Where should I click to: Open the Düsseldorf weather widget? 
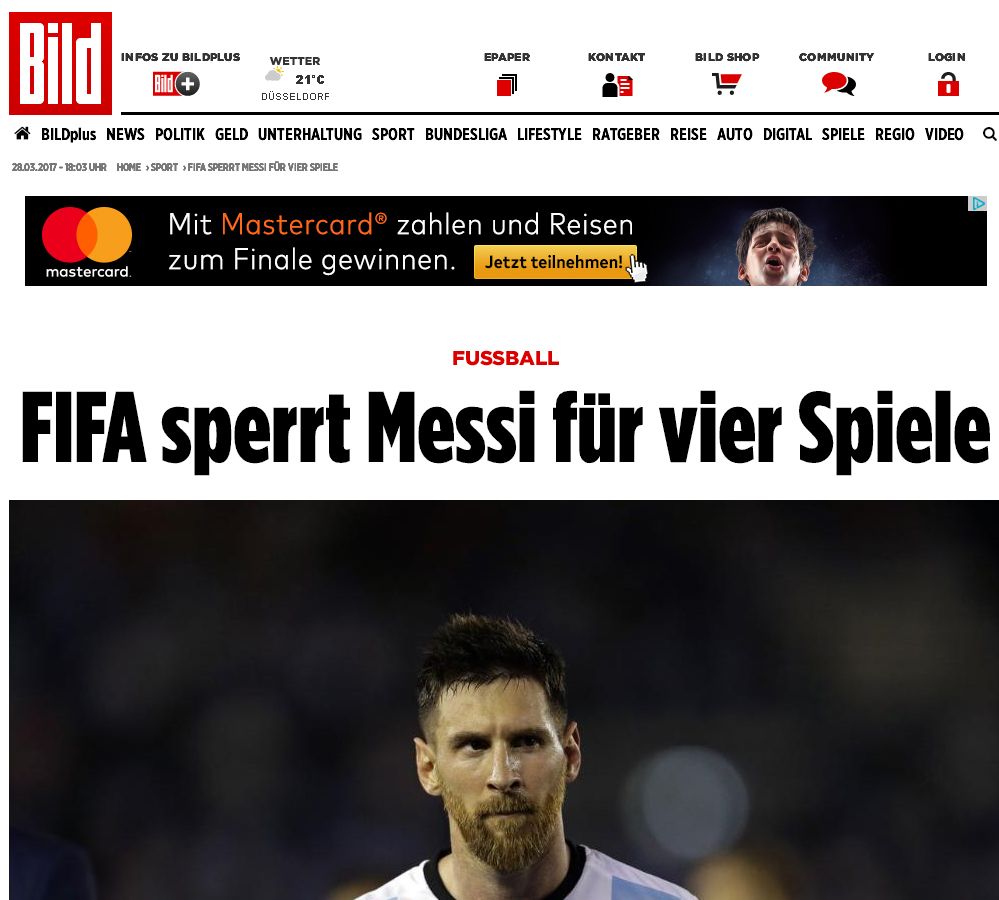tap(295, 78)
